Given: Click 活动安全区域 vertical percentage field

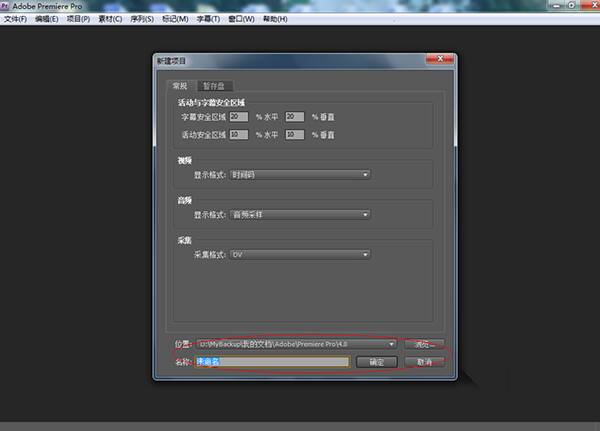Looking at the screenshot, I should click(295, 135).
